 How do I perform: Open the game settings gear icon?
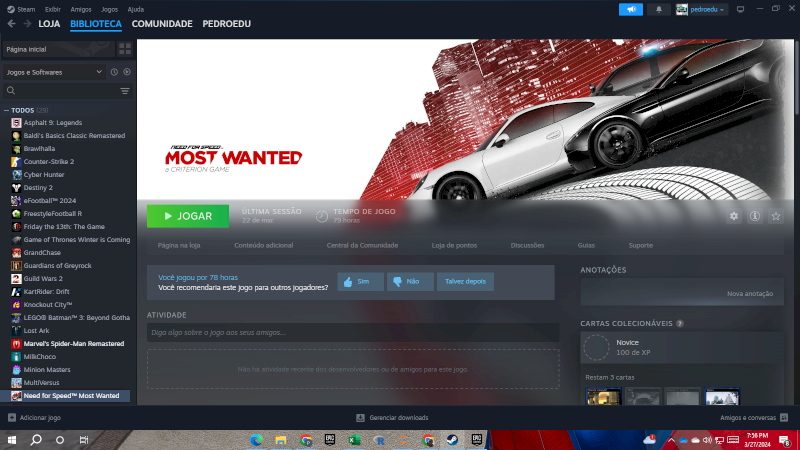[x=734, y=216]
